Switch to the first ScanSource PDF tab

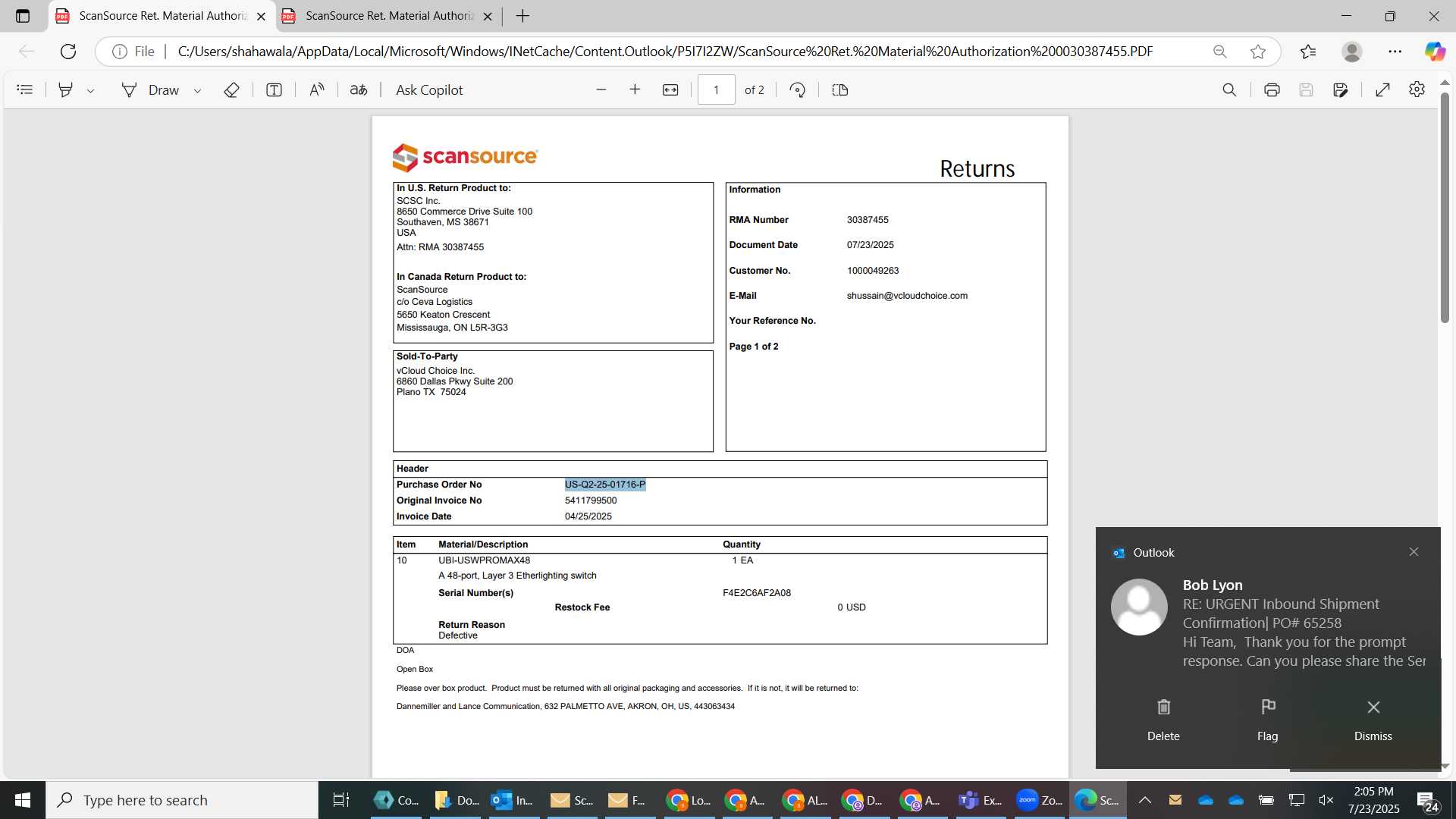tap(162, 16)
